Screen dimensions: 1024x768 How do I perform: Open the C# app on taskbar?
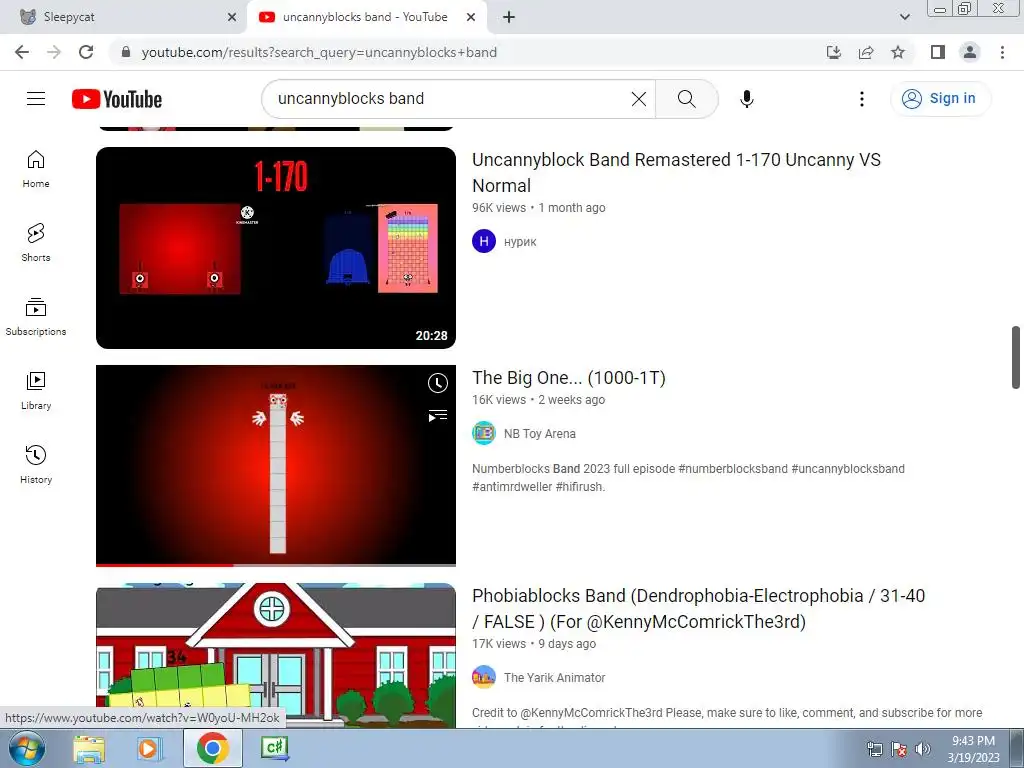(274, 748)
